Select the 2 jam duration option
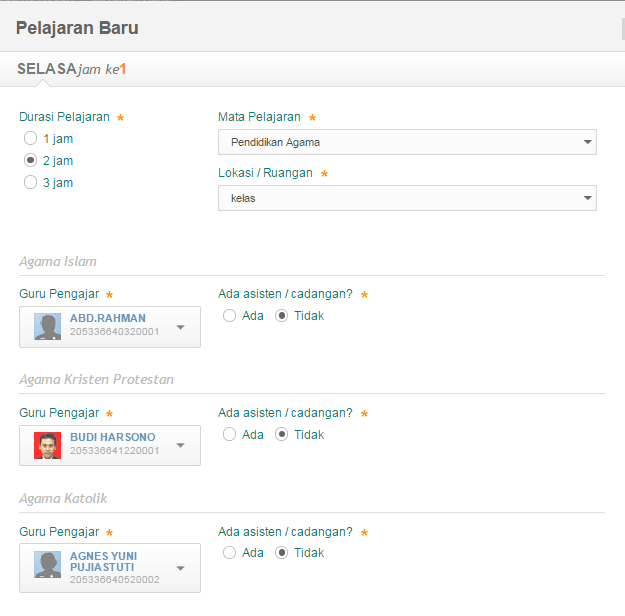Screen dimensions: 625x616 coord(30,160)
